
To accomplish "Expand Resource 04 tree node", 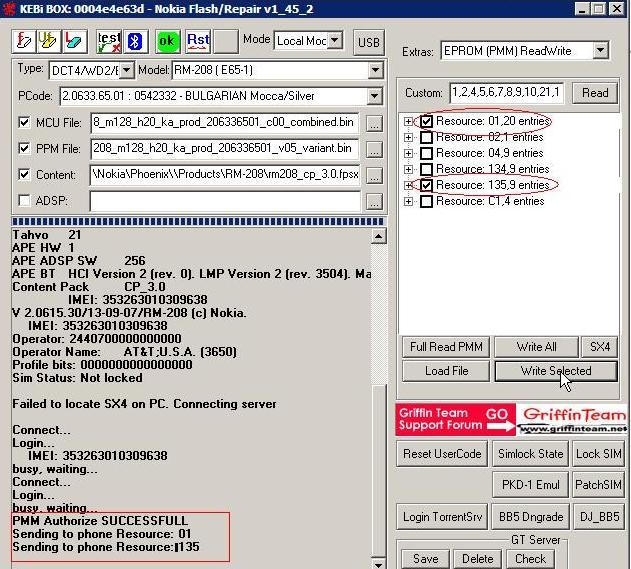I will [x=408, y=153].
